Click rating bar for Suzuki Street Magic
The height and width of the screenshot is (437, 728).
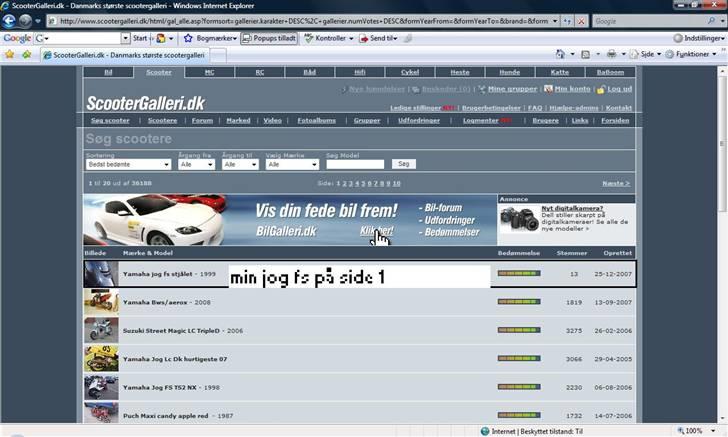(x=519, y=330)
